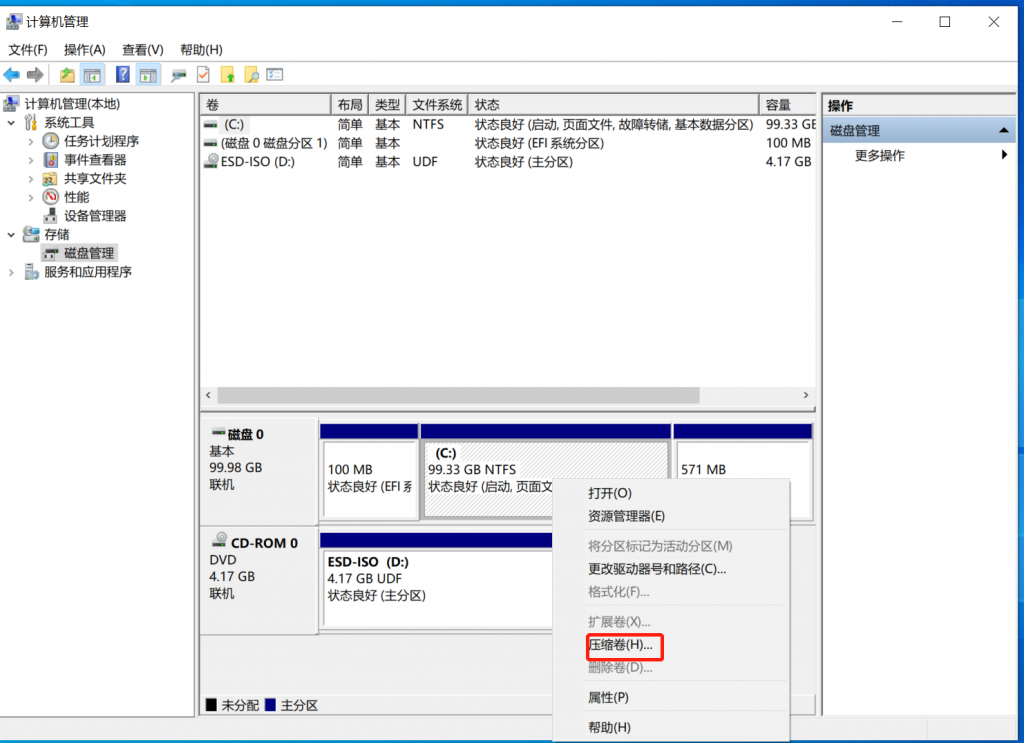
Task: Expand the 服务和应用程序 tree branch
Action: [x=9, y=271]
